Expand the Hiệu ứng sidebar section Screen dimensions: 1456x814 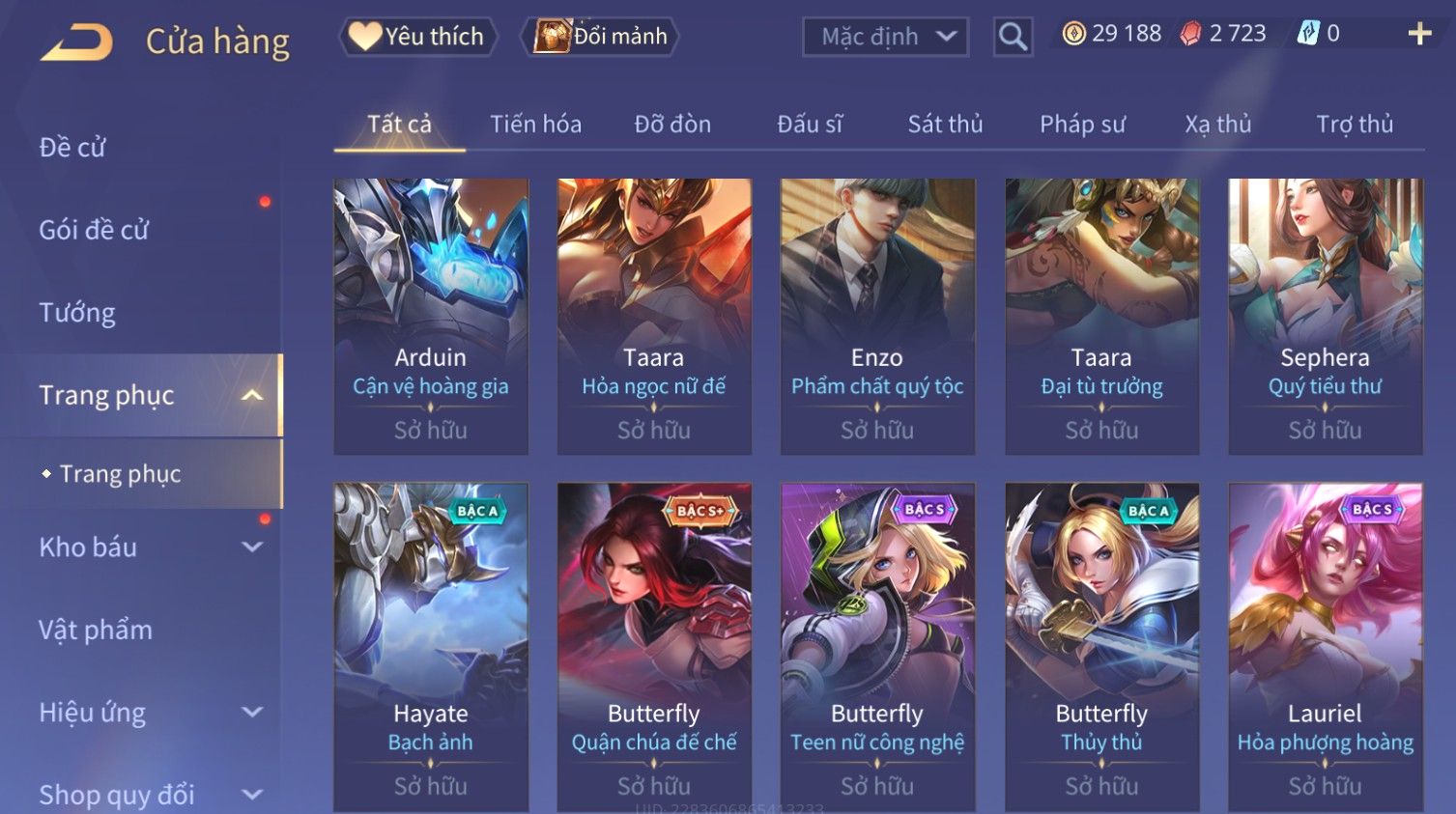[x=252, y=713]
